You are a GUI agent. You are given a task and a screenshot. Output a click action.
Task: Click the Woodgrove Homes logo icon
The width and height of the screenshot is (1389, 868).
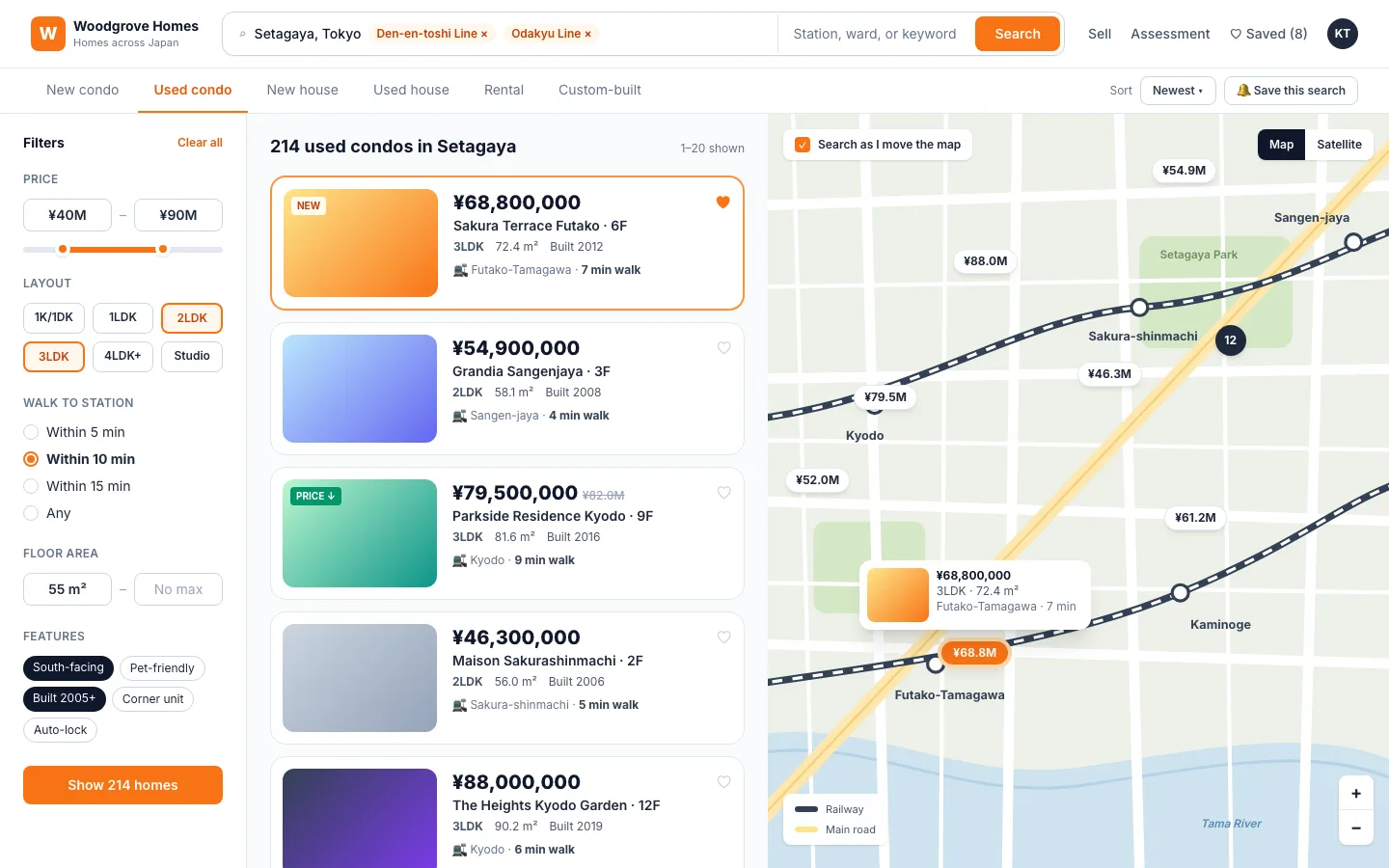pos(48,34)
